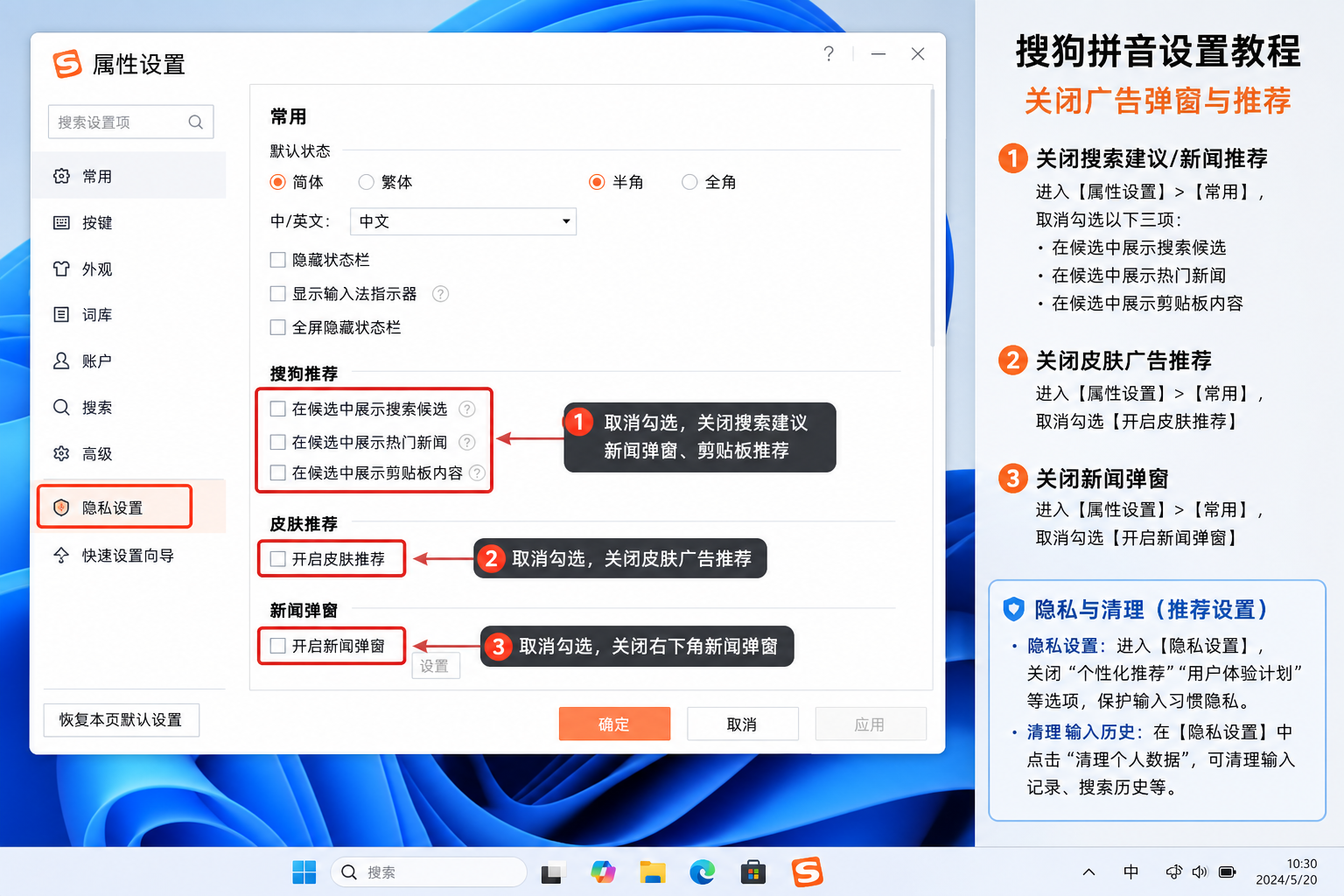Screen dimensions: 1344x896
Task: Click the wizard icon beside 快速设置向导
Action: point(61,555)
